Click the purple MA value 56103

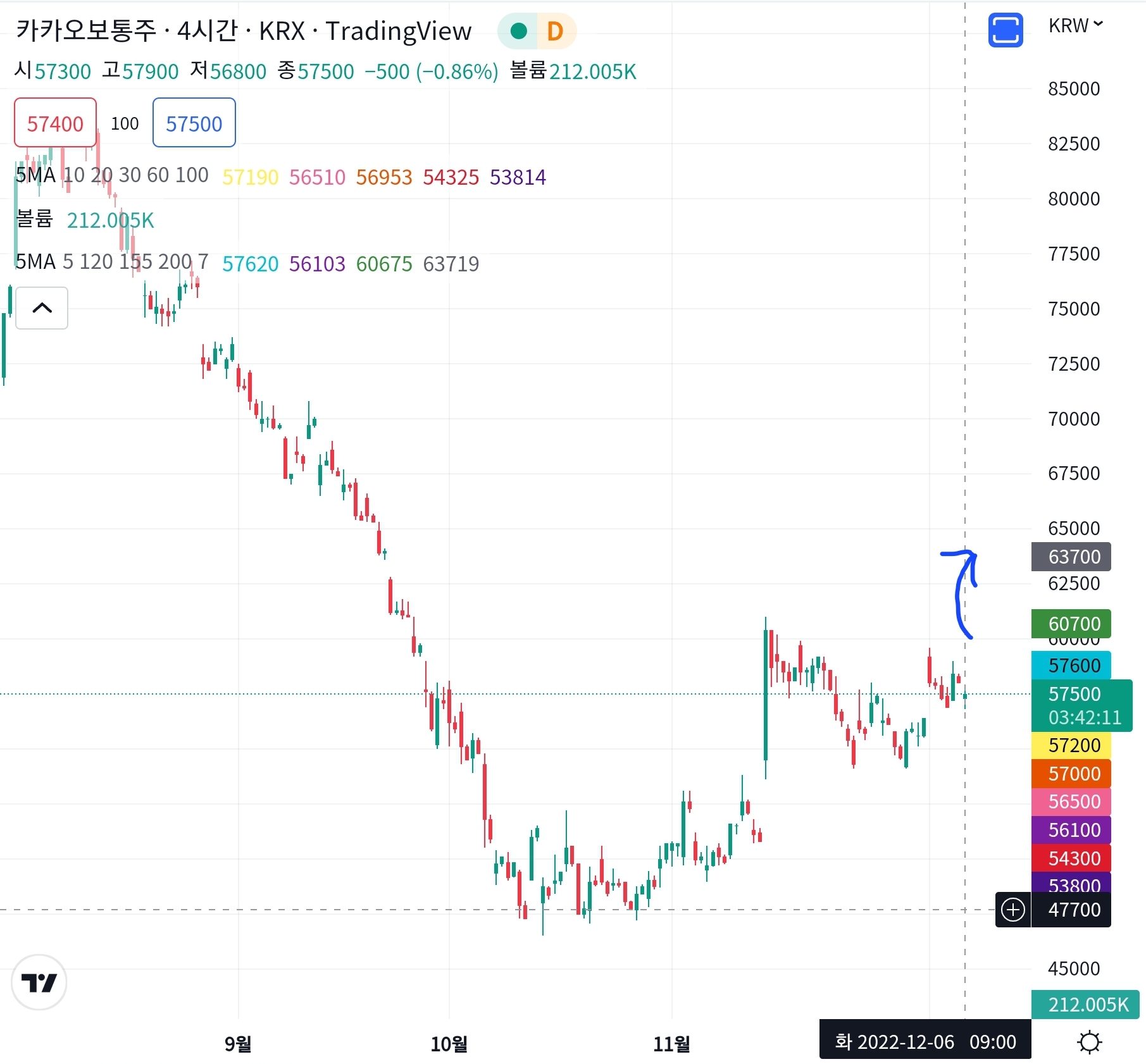(317, 264)
